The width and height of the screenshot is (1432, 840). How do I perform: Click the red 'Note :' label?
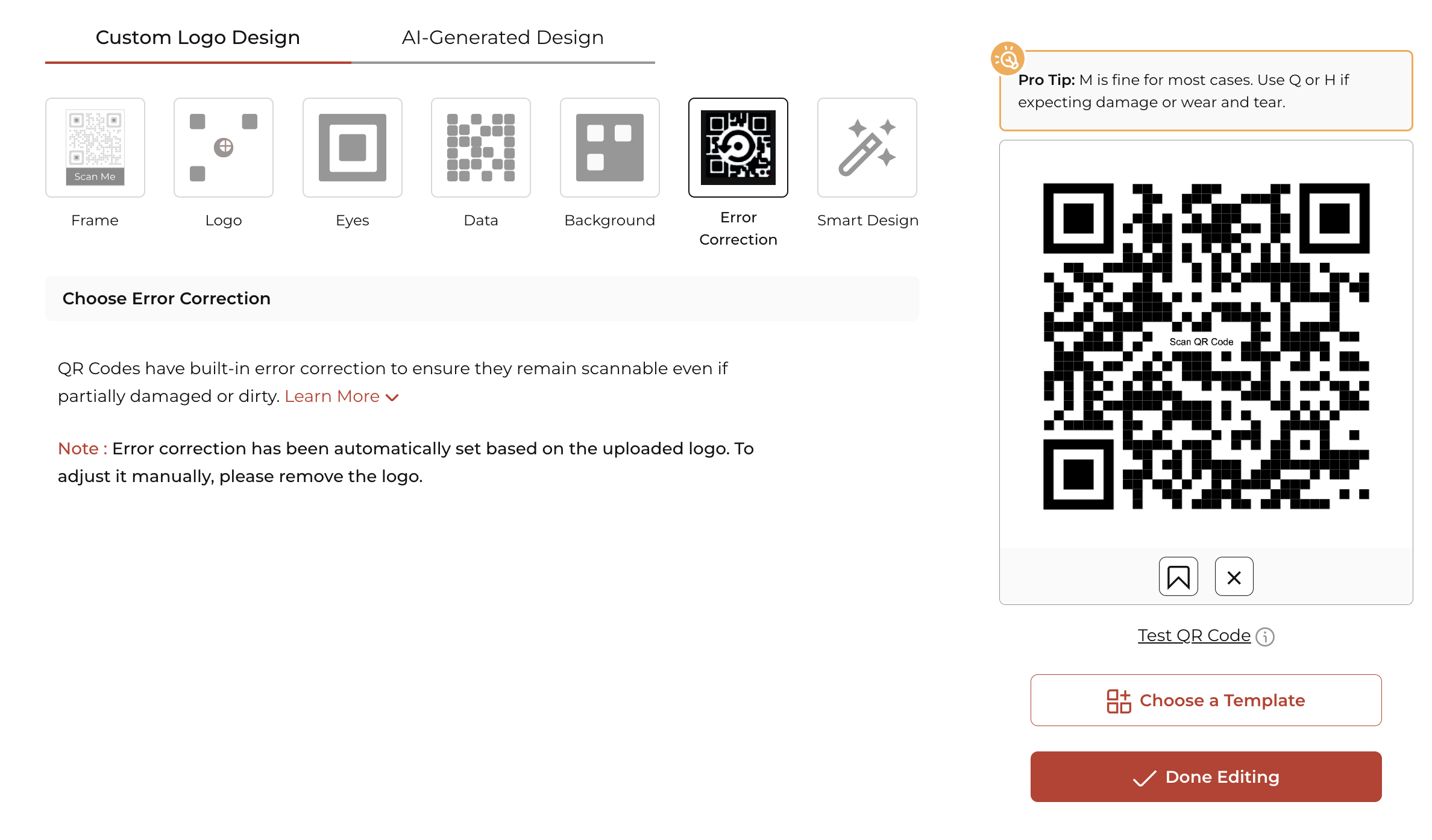click(x=83, y=449)
